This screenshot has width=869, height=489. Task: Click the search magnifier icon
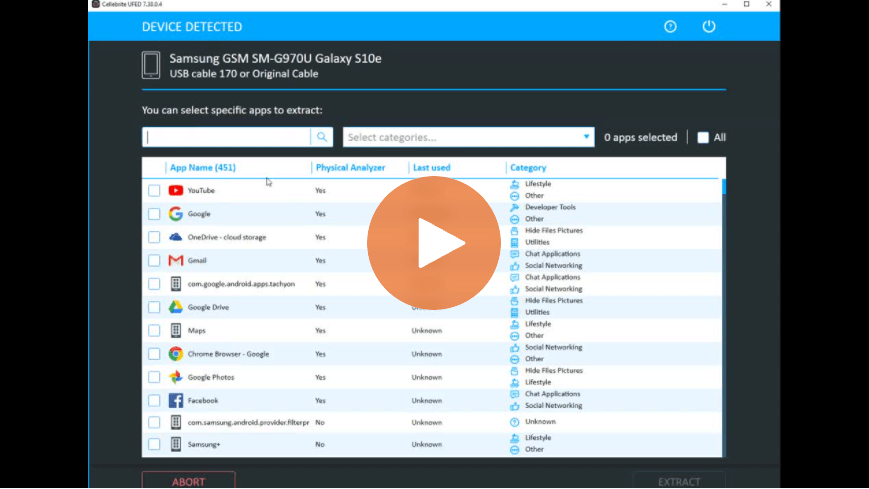322,137
